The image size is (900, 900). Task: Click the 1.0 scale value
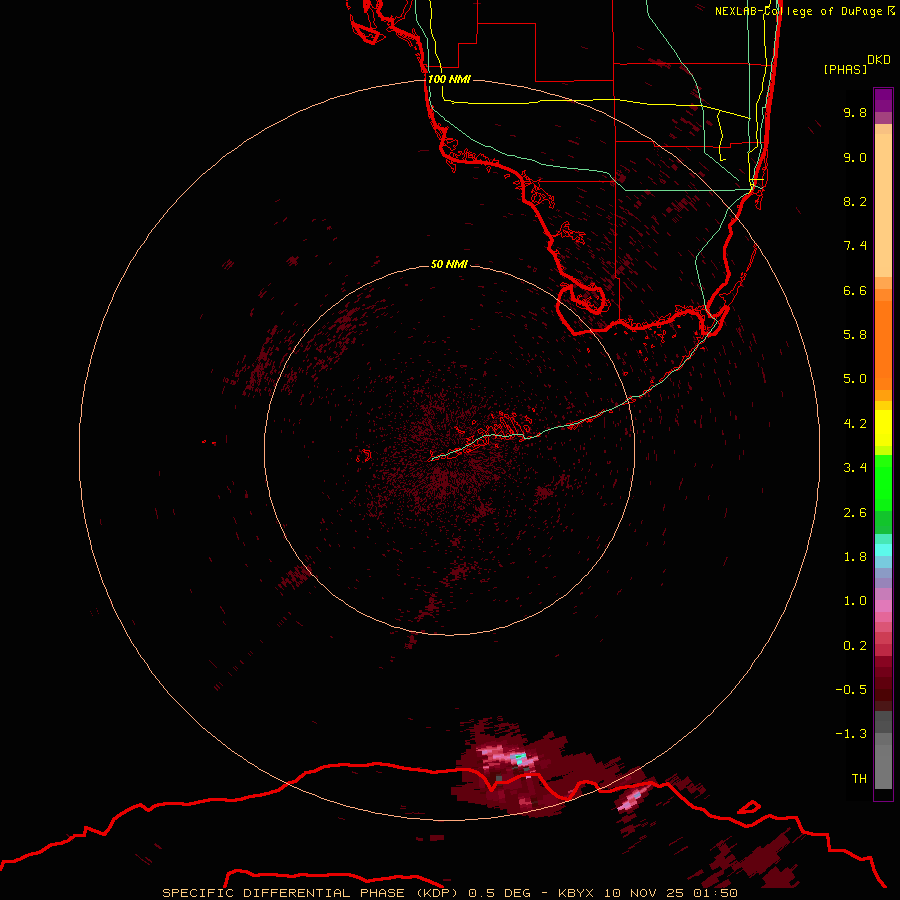(x=855, y=601)
